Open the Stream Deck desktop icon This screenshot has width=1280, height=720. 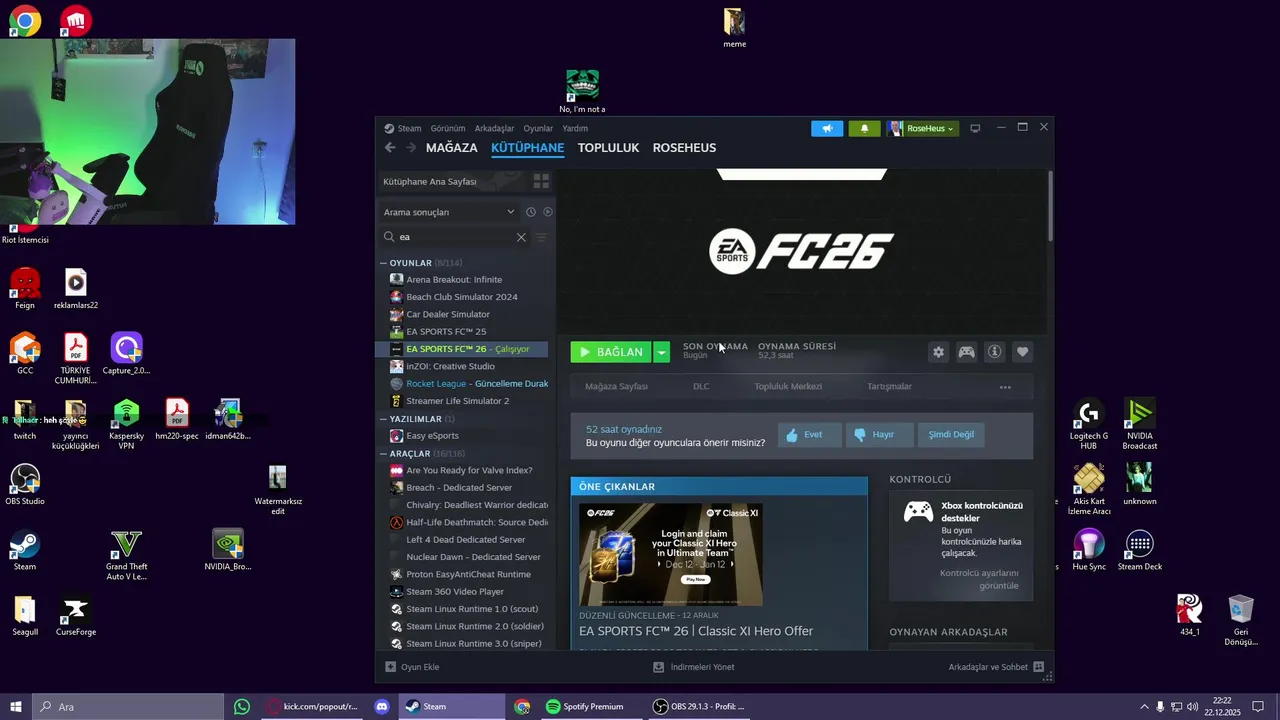point(1139,550)
